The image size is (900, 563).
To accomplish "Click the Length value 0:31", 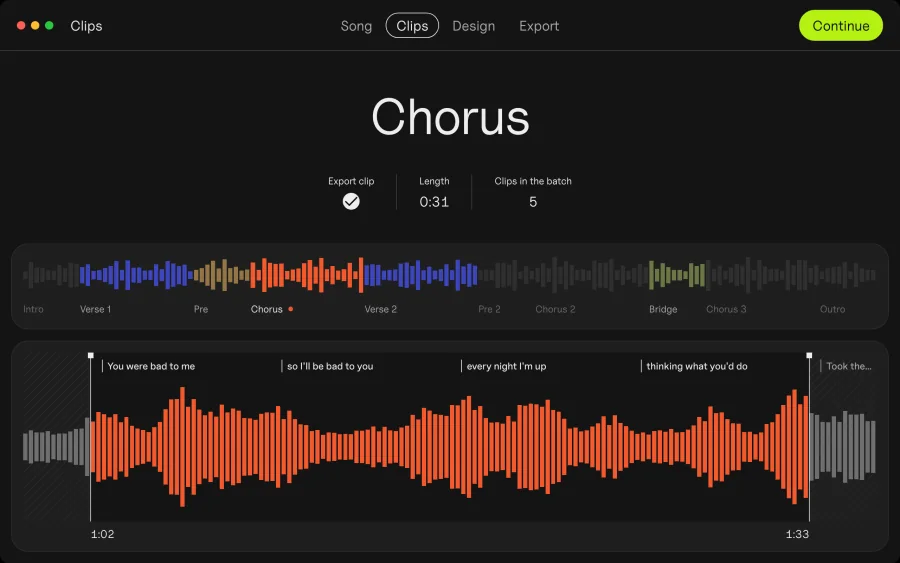I will (x=434, y=201).
